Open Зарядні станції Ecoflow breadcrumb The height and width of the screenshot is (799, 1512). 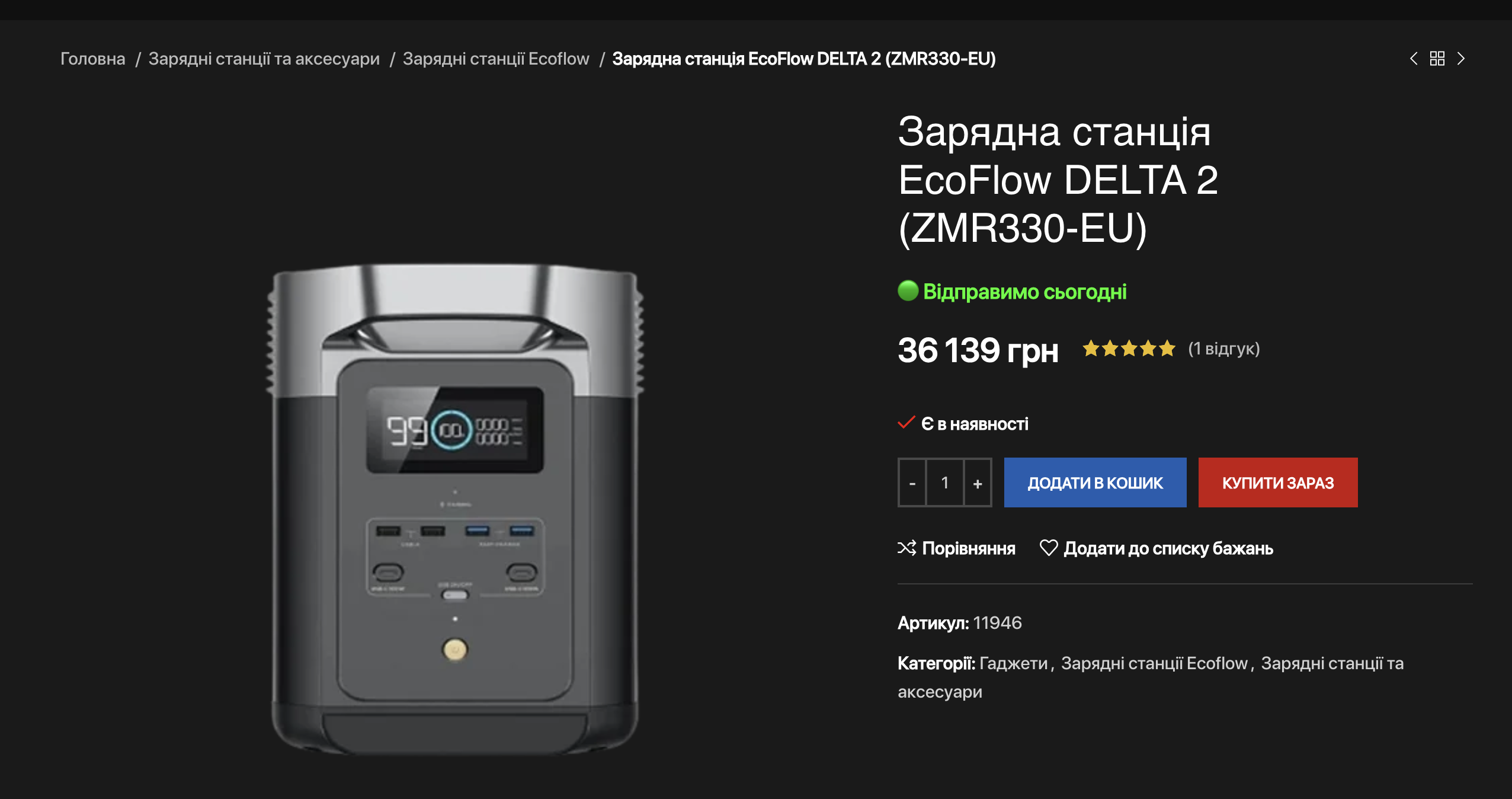pos(496,59)
